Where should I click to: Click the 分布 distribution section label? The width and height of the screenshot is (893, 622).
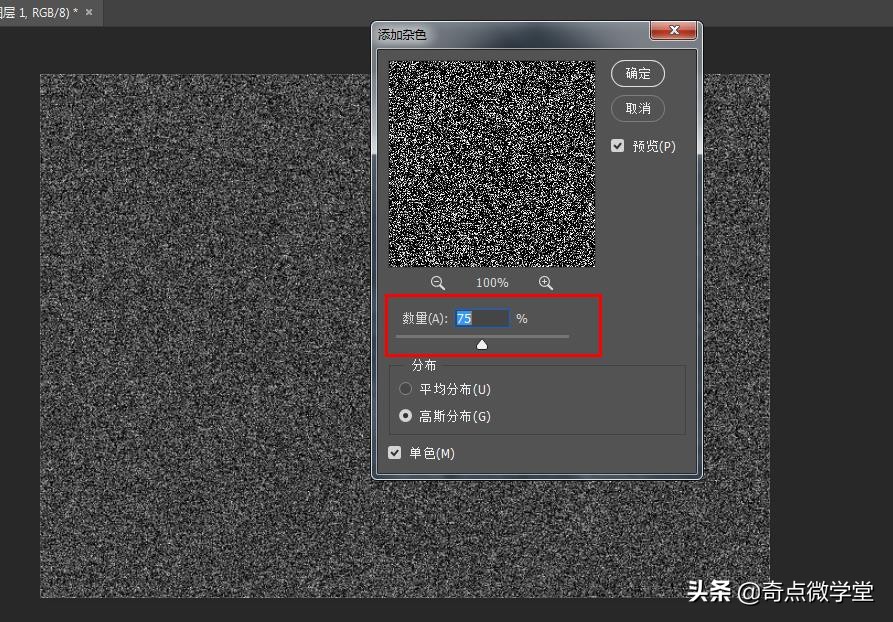[425, 365]
